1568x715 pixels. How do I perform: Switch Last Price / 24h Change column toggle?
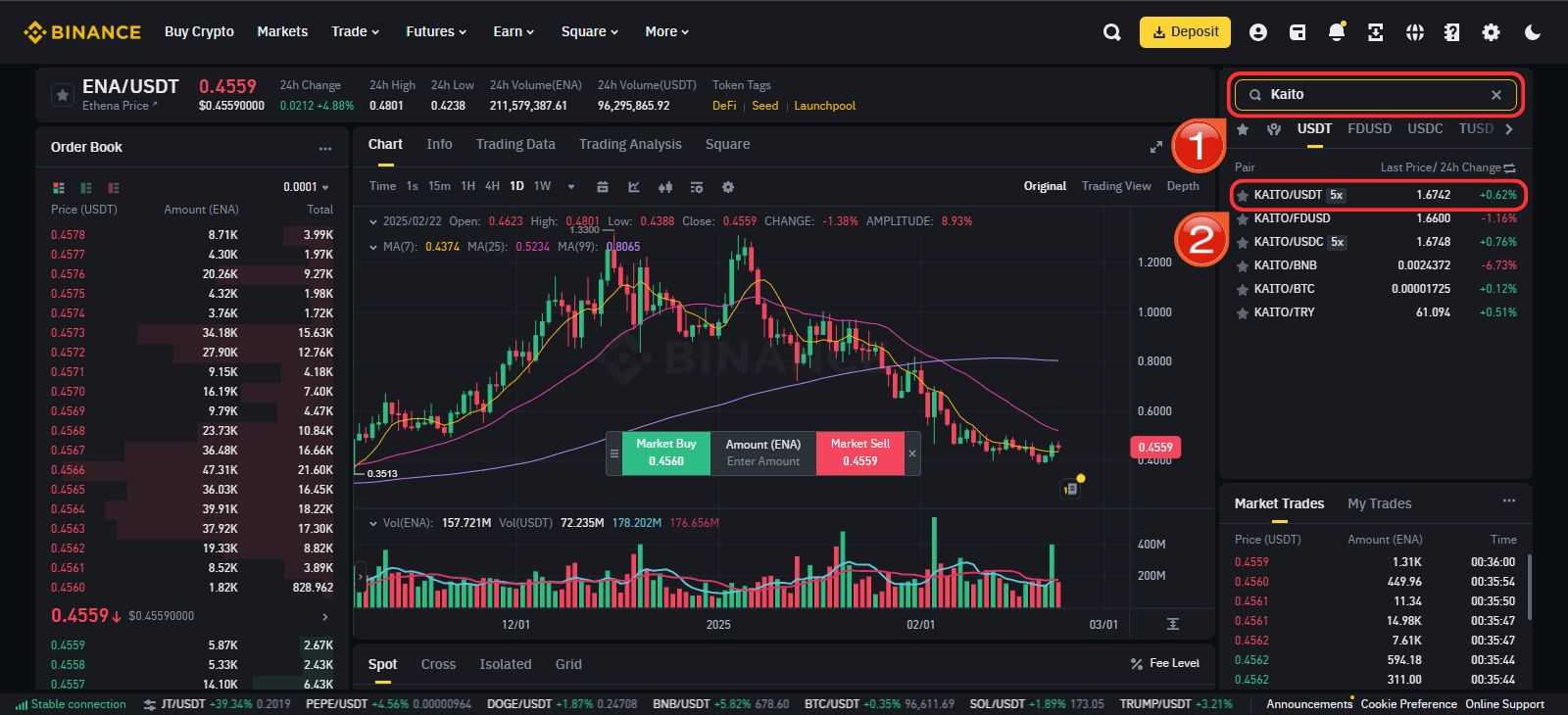[1509, 167]
